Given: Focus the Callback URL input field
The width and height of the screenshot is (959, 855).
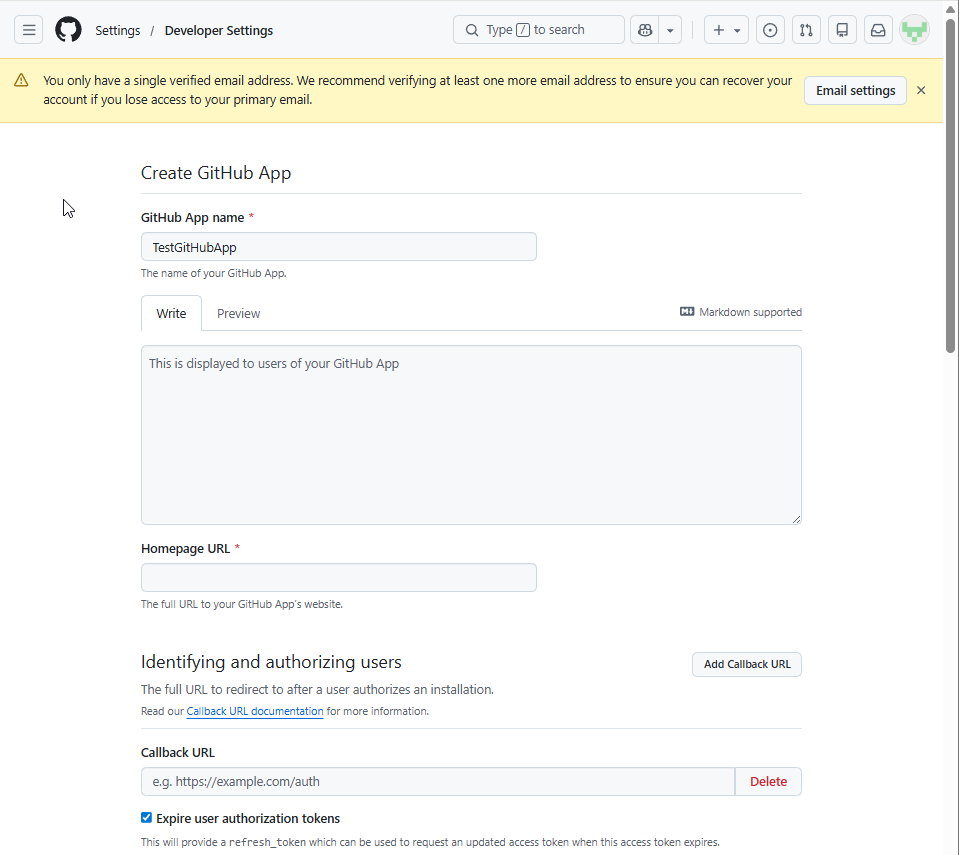Looking at the screenshot, I should pyautogui.click(x=438, y=782).
